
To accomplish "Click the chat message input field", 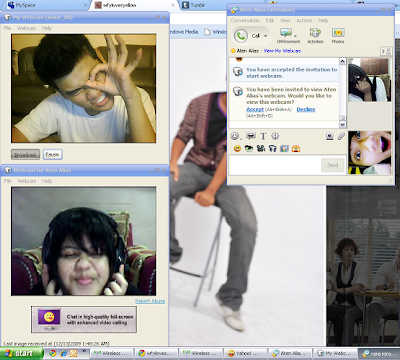I will 274,165.
